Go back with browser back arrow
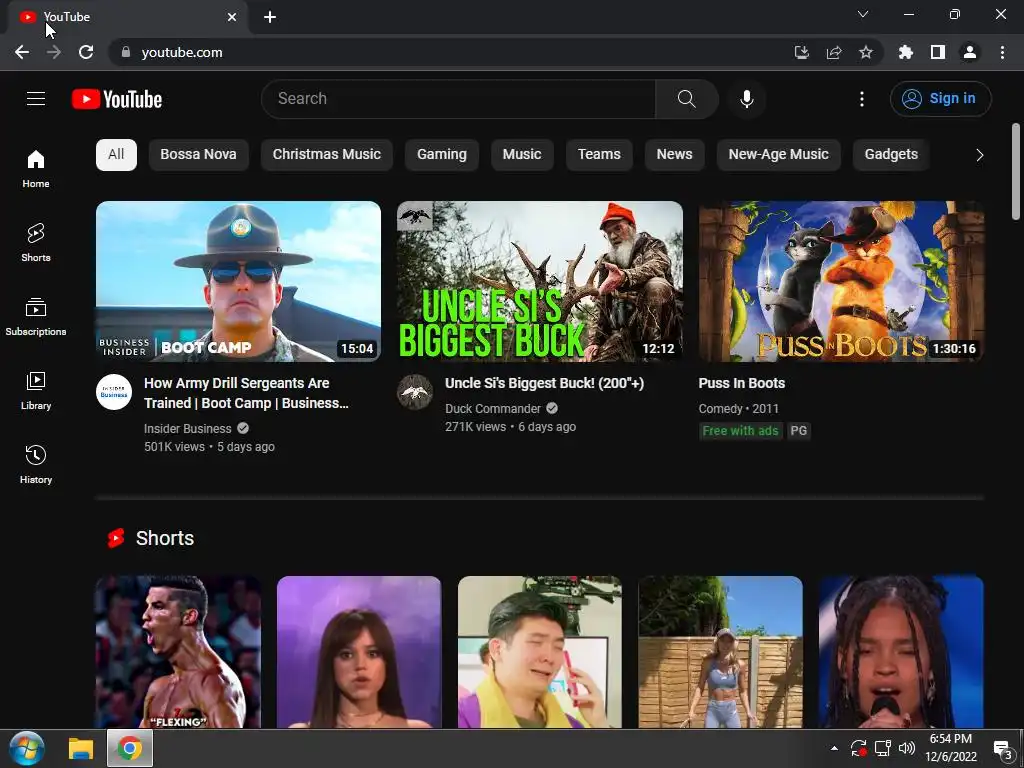Image resolution: width=1024 pixels, height=768 pixels. (x=22, y=52)
